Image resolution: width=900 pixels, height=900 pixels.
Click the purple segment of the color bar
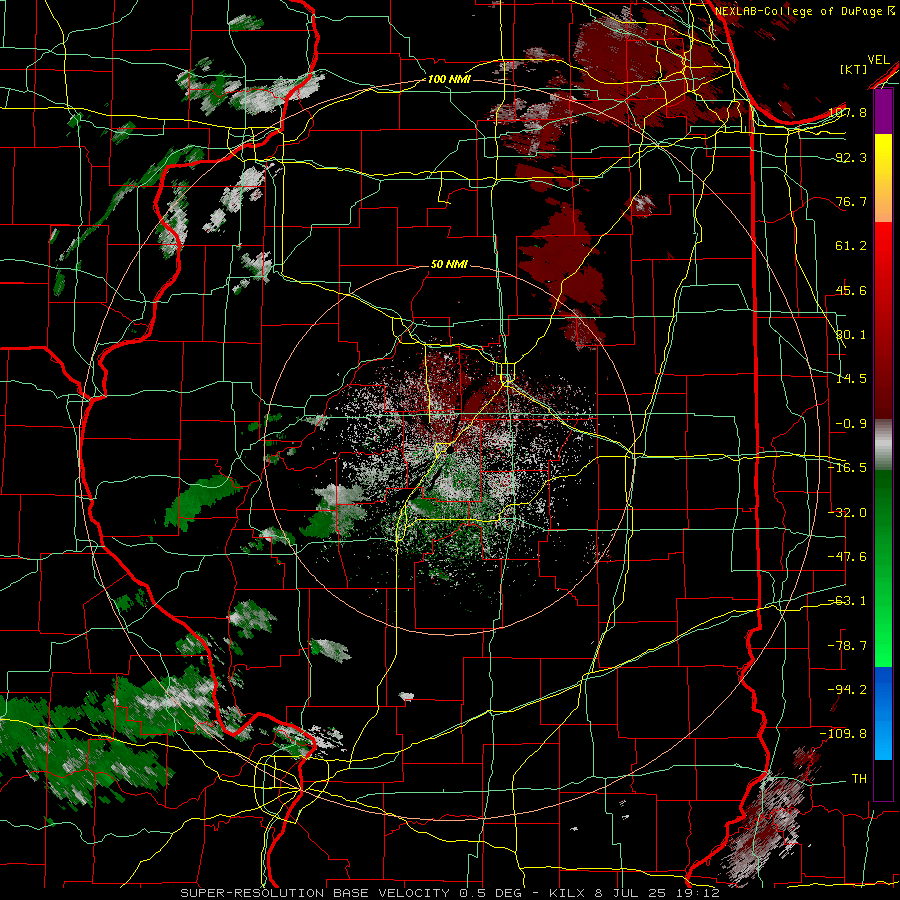pyautogui.click(x=883, y=112)
